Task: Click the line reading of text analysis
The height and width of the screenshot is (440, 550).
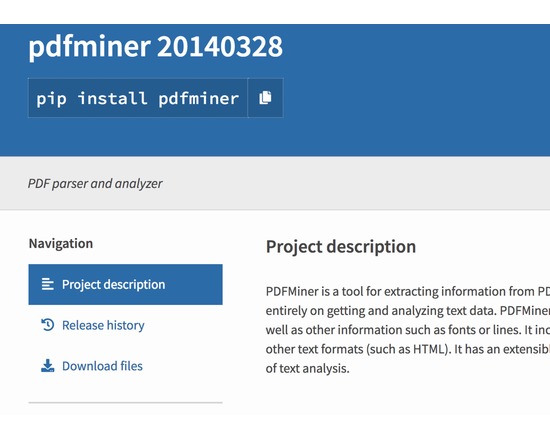Action: (x=308, y=368)
